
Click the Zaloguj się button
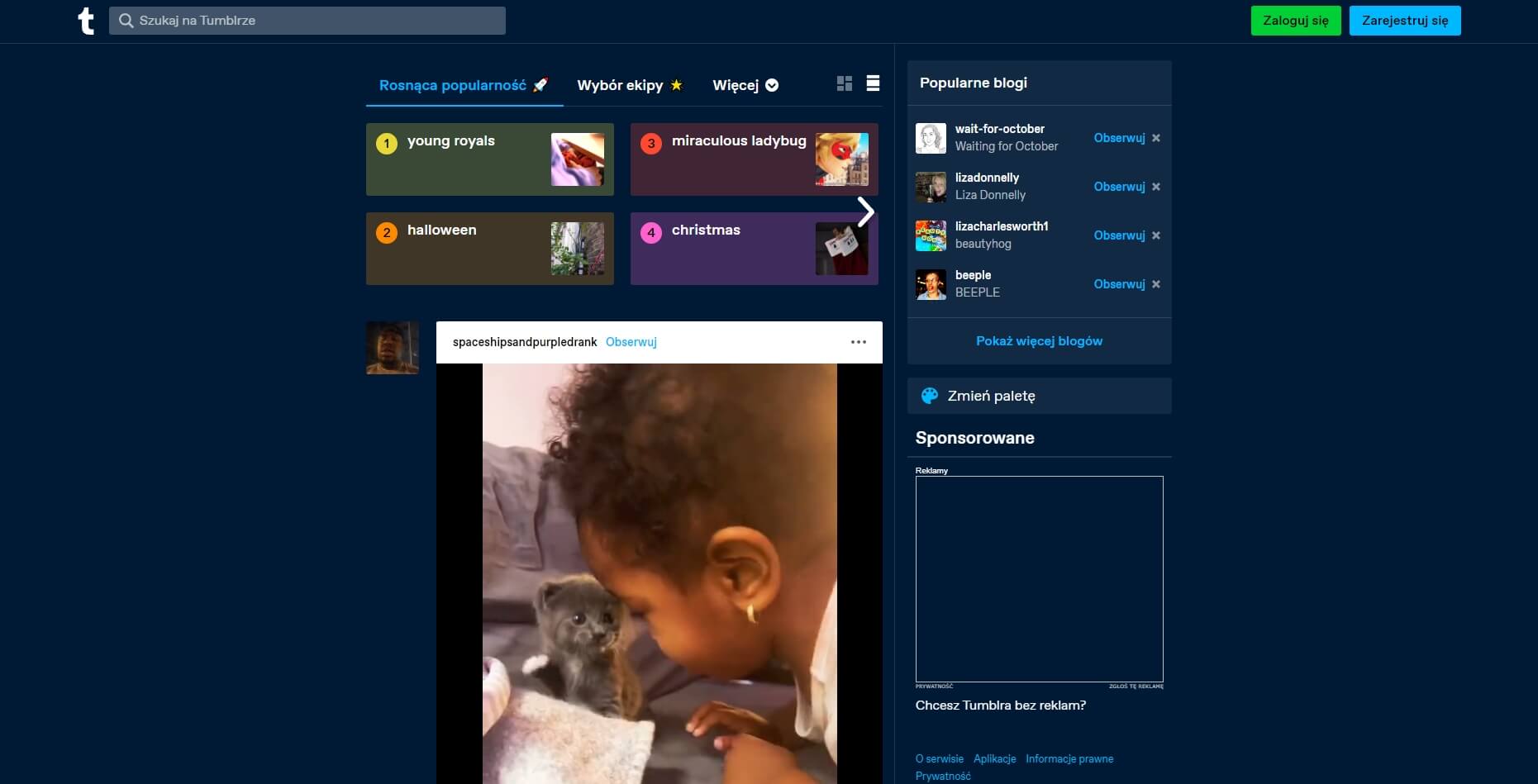pos(1295,20)
